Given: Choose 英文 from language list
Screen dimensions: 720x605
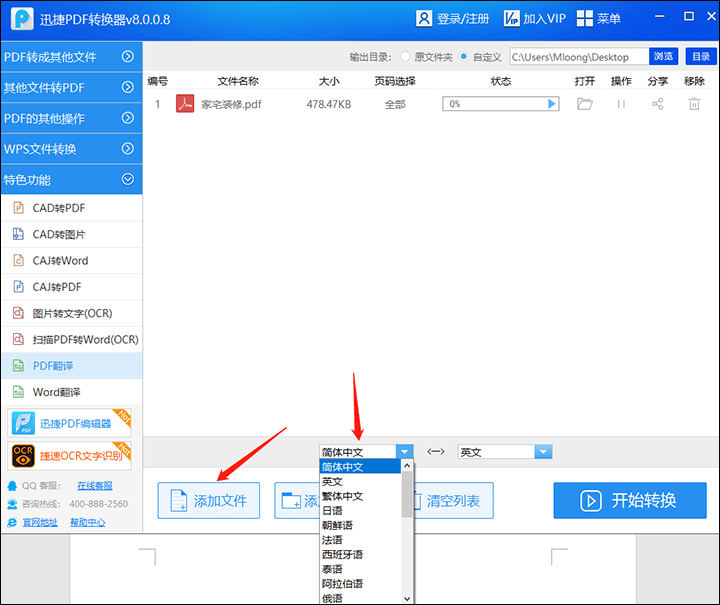Looking at the screenshot, I should [360, 482].
